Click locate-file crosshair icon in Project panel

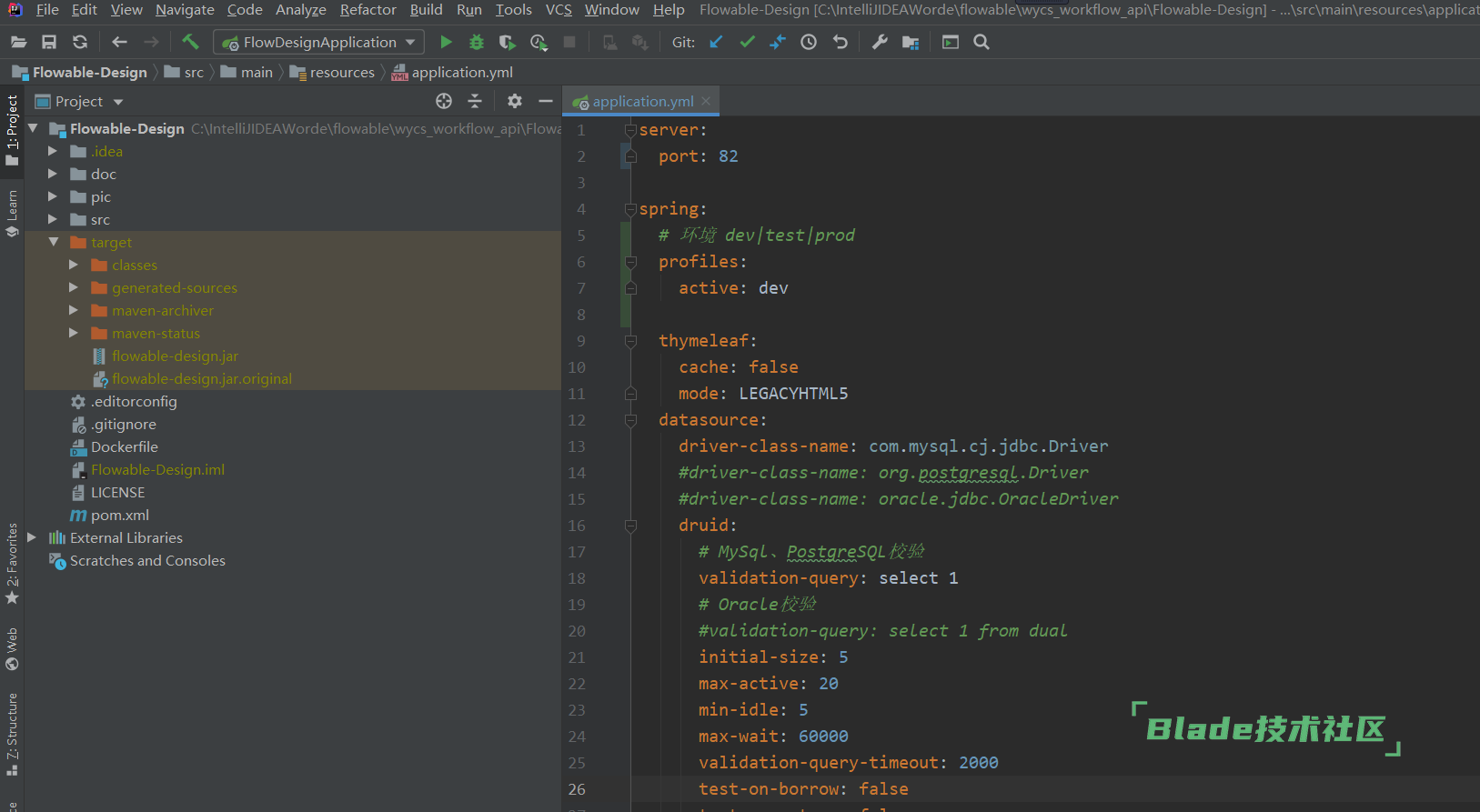click(444, 101)
